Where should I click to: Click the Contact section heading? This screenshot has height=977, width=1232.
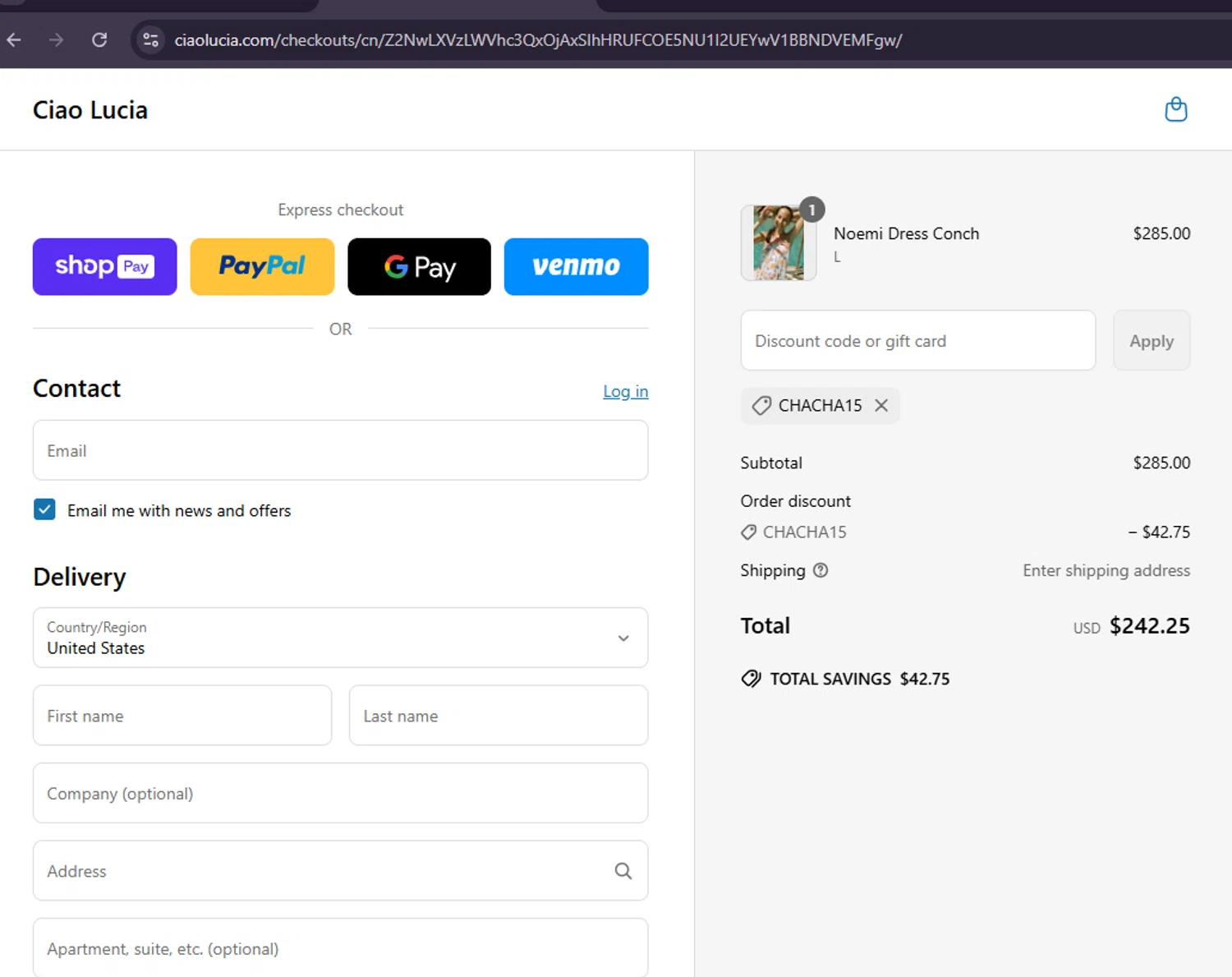[x=76, y=388]
